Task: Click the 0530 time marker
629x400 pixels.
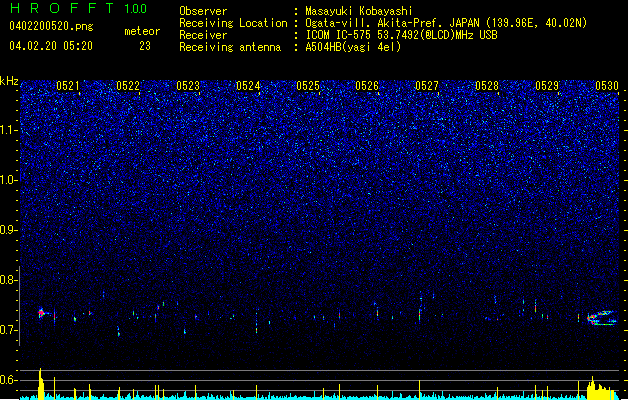Action: [x=607, y=86]
